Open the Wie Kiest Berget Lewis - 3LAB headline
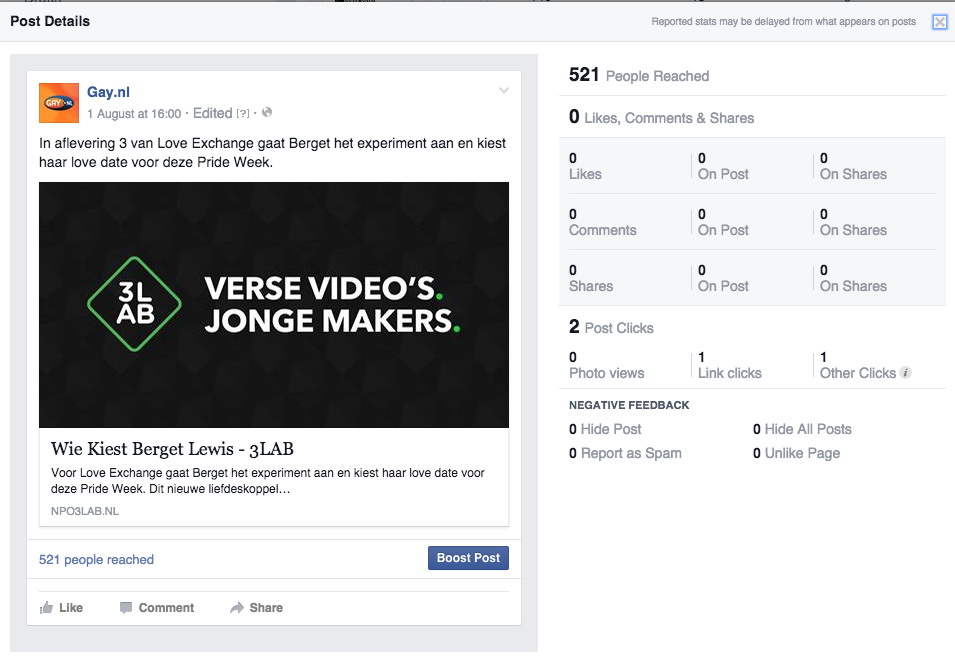The image size is (955, 662). (172, 449)
